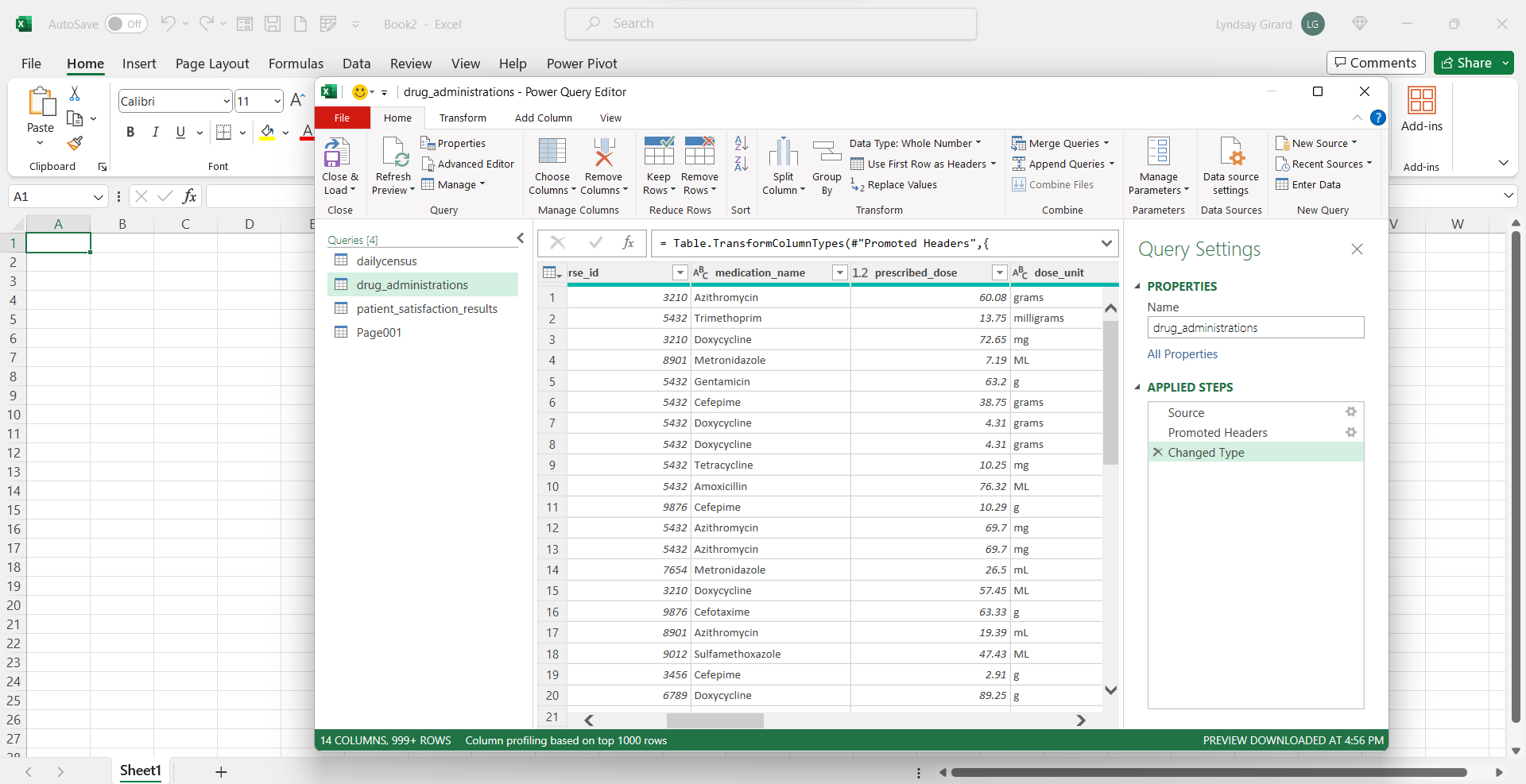Click the table corner menu icon
1526x784 pixels.
click(x=552, y=272)
